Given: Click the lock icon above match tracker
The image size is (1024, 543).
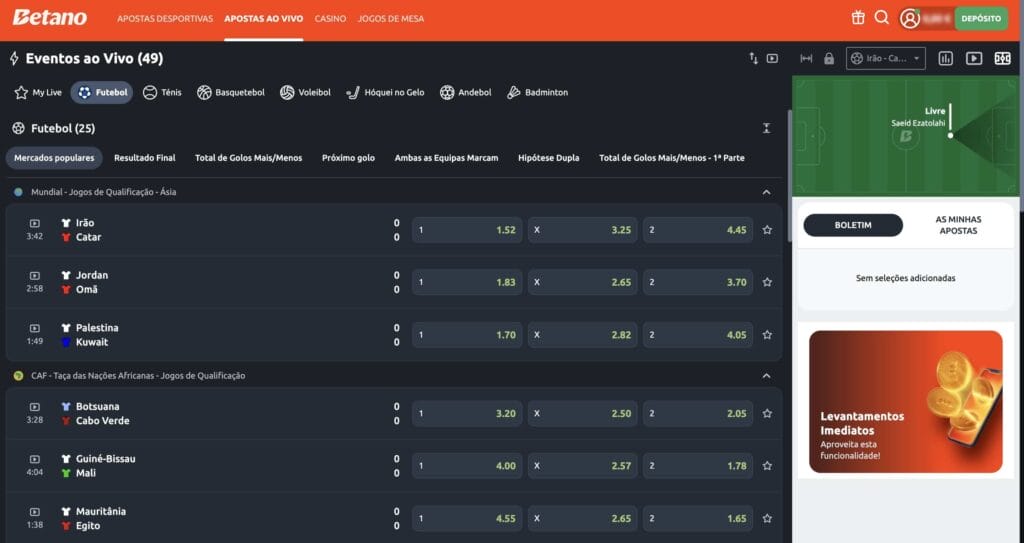Looking at the screenshot, I should (x=829, y=58).
